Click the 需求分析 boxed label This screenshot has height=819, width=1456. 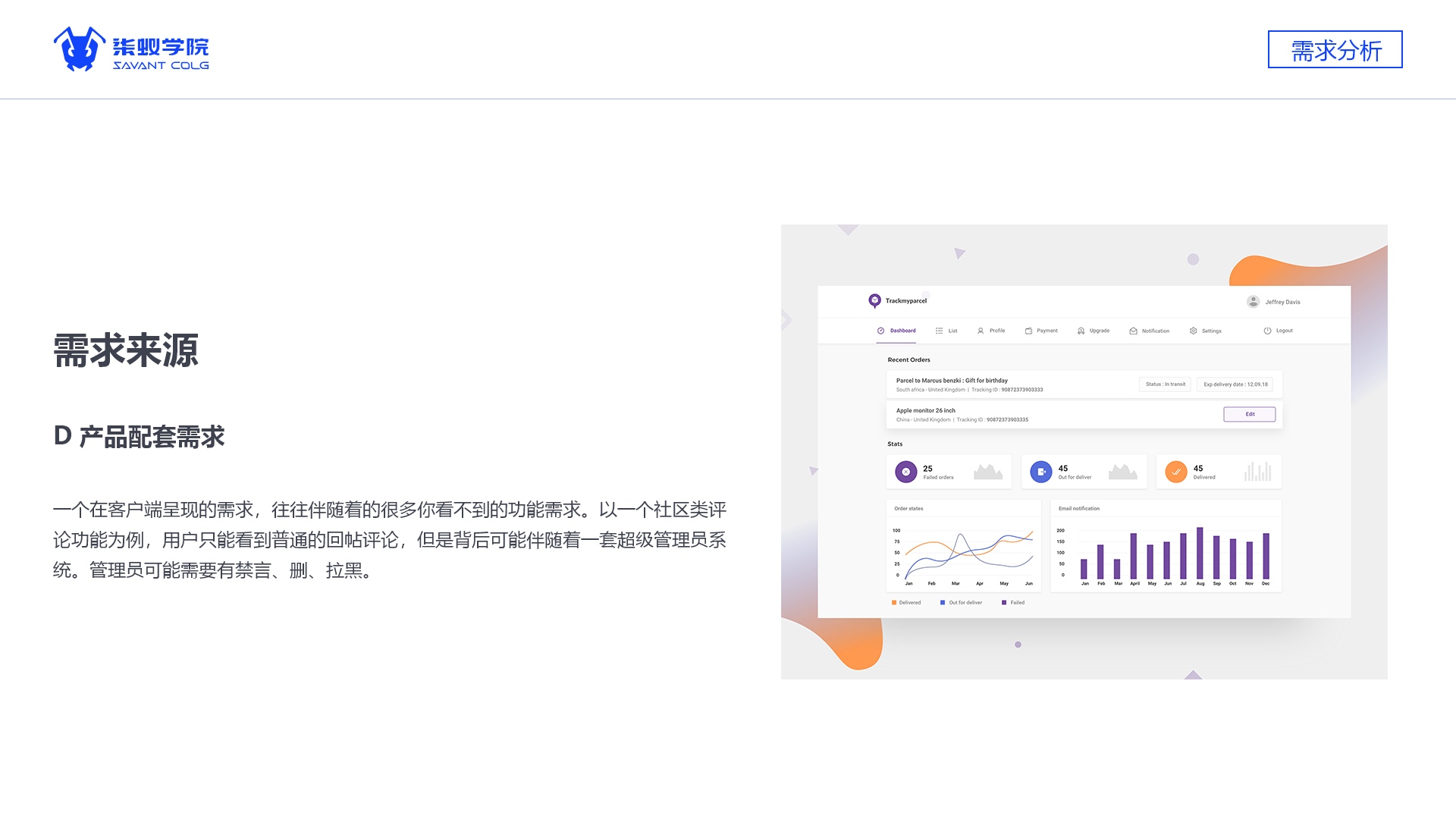[1335, 50]
